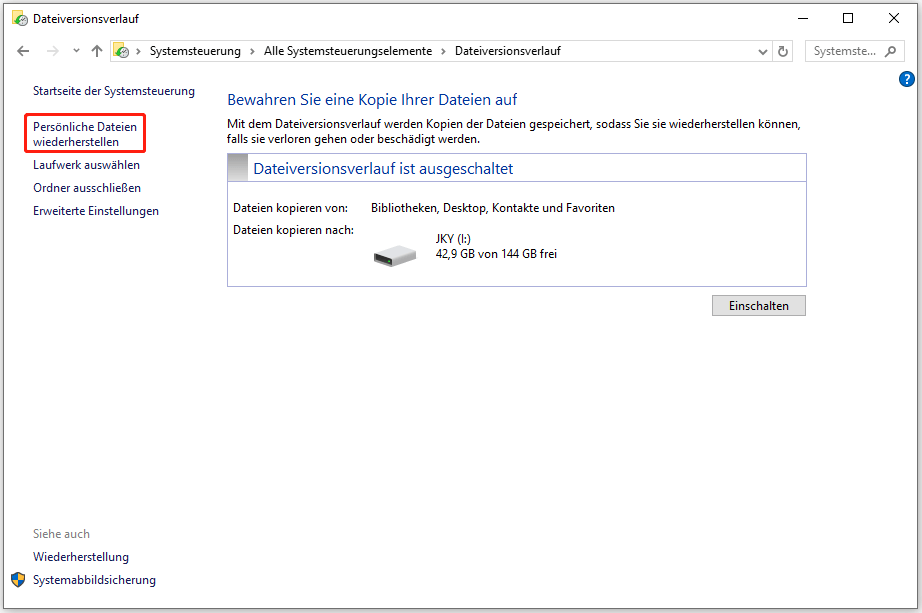
Task: Click the Einschalten button
Action: (759, 305)
